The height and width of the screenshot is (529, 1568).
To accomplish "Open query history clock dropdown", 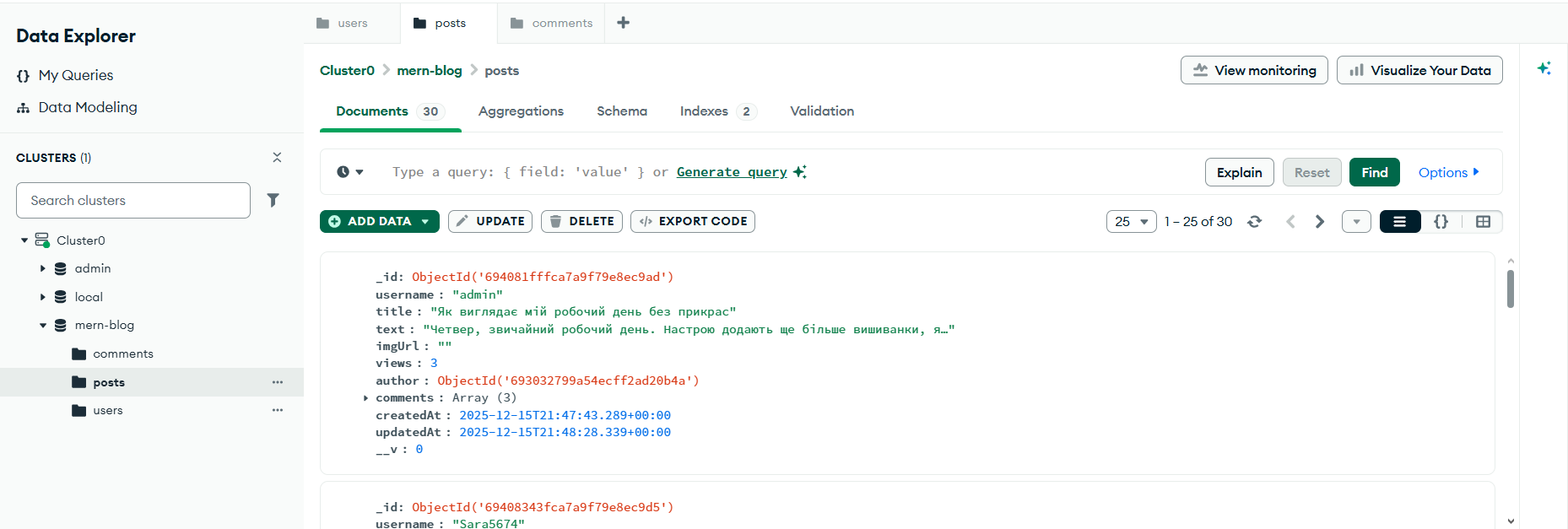I will [x=349, y=172].
